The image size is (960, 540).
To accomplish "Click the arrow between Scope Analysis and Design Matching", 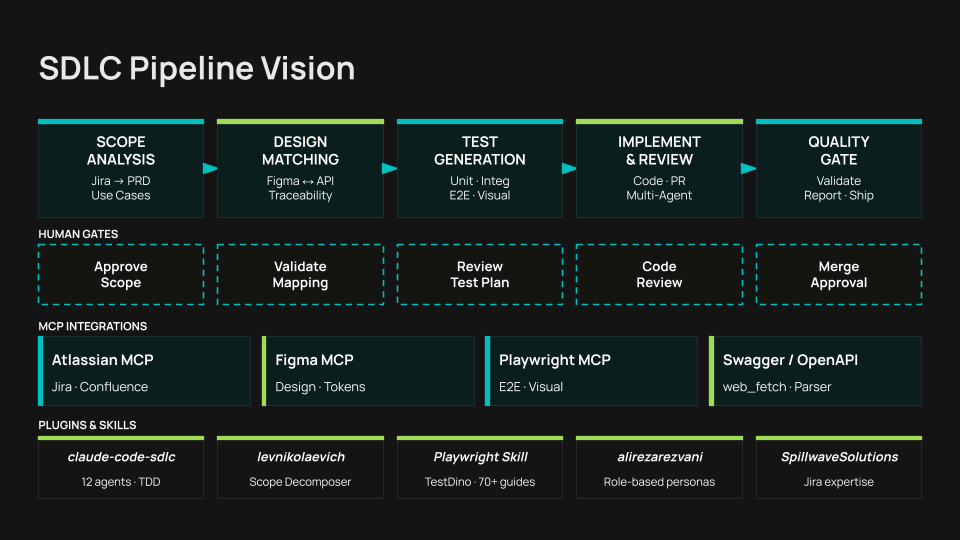I will click(x=210, y=168).
